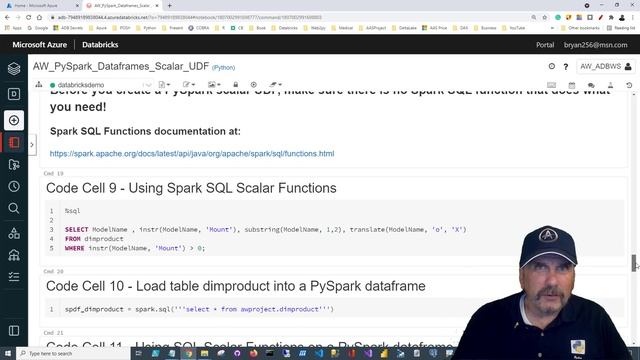Screen dimensions: 640x360
Task: Open the Windows Start menu
Action: pyautogui.click(x=7, y=353)
